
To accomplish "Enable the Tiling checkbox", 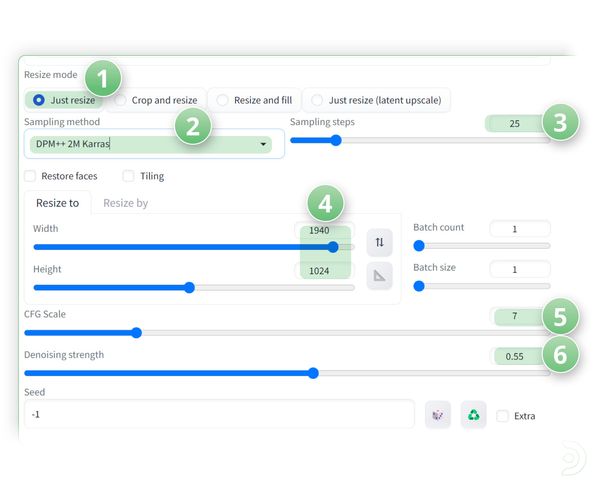I will 129,176.
